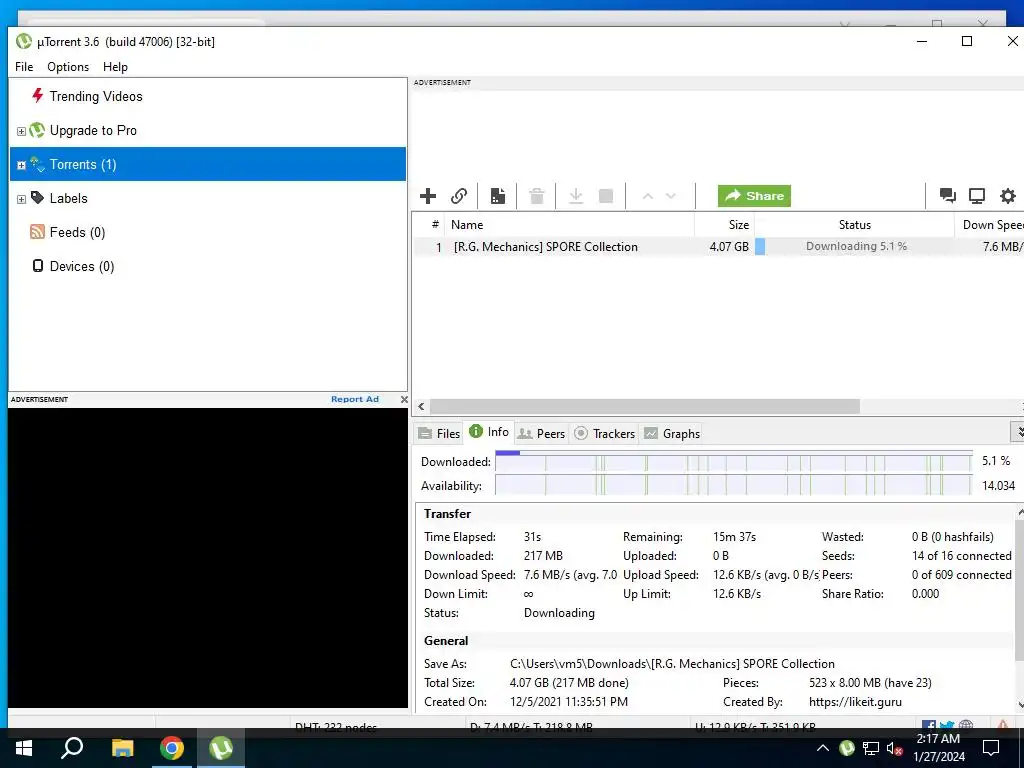Image resolution: width=1024 pixels, height=768 pixels.
Task: Click the Availability pieces bar
Action: (x=733, y=485)
